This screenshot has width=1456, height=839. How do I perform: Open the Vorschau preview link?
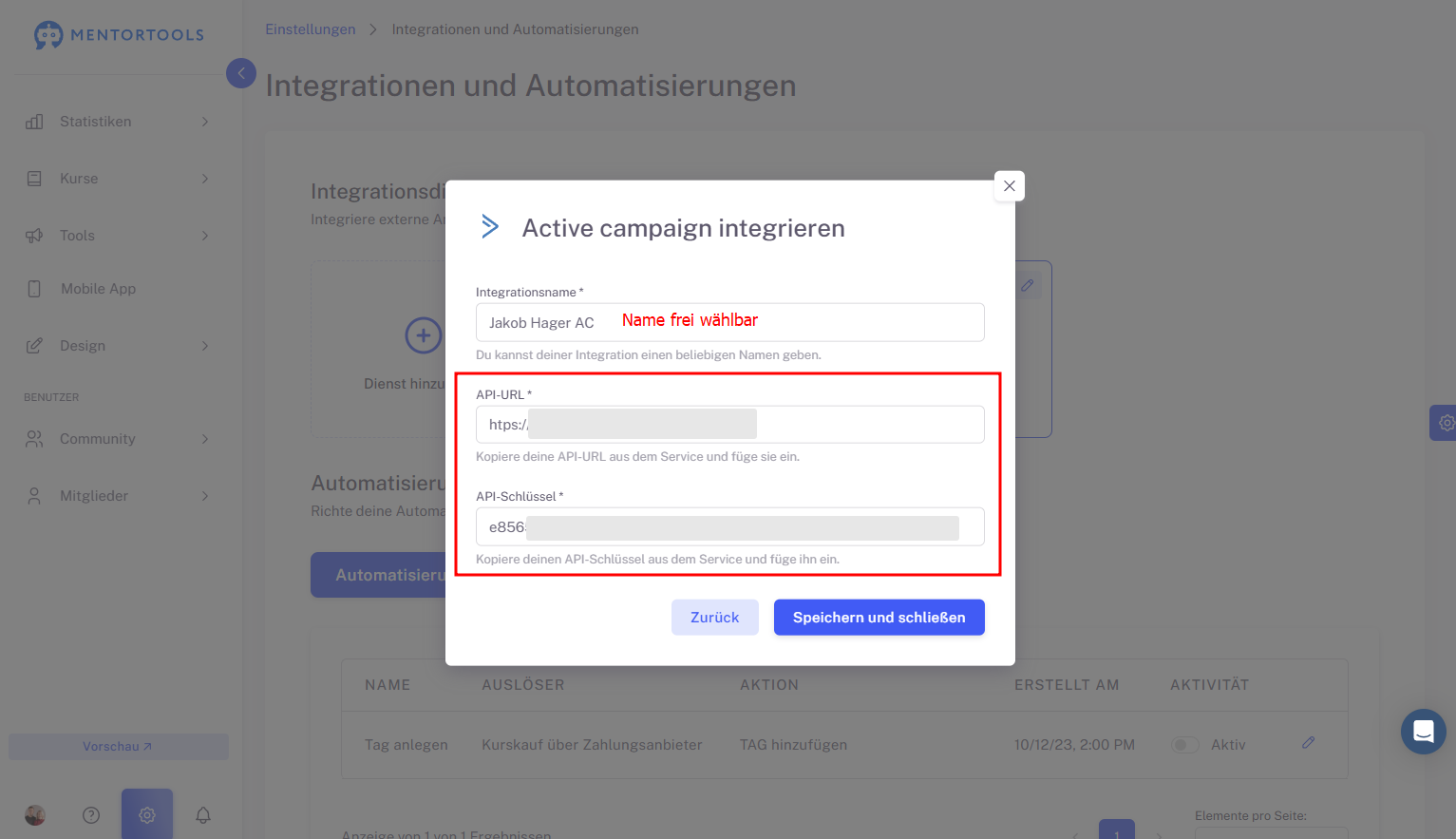[119, 747]
